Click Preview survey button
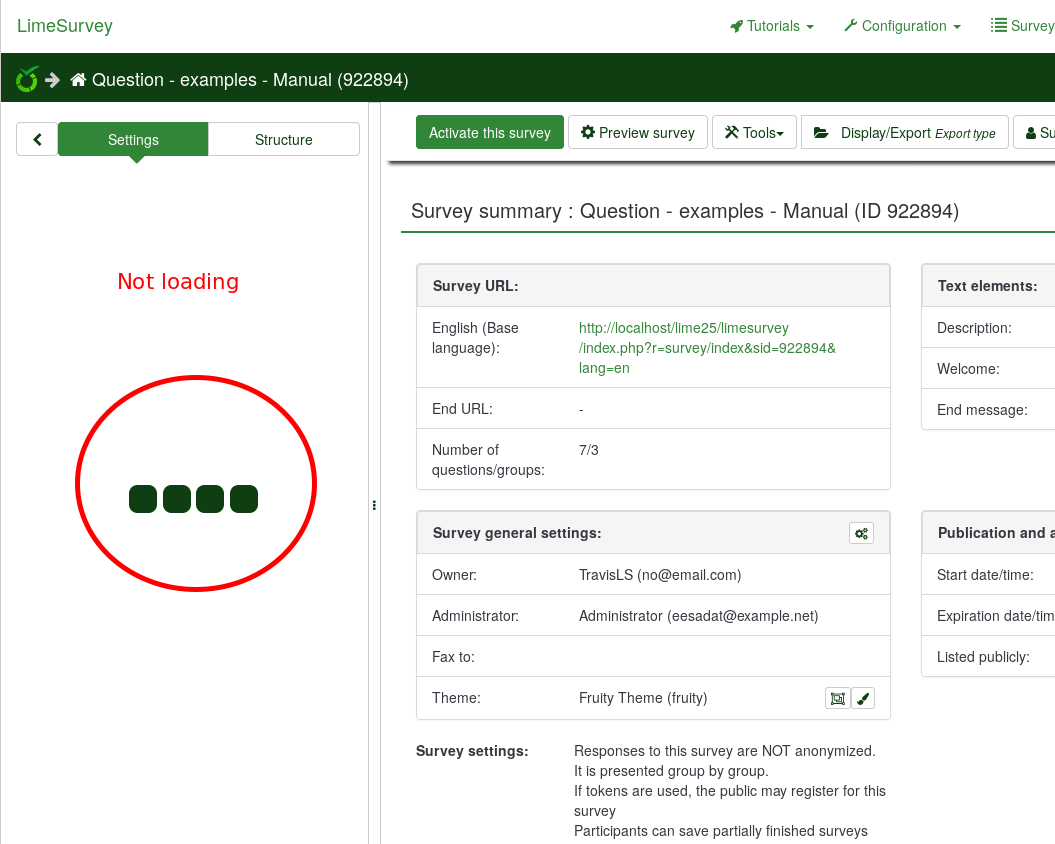This screenshot has width=1055, height=844. (638, 133)
